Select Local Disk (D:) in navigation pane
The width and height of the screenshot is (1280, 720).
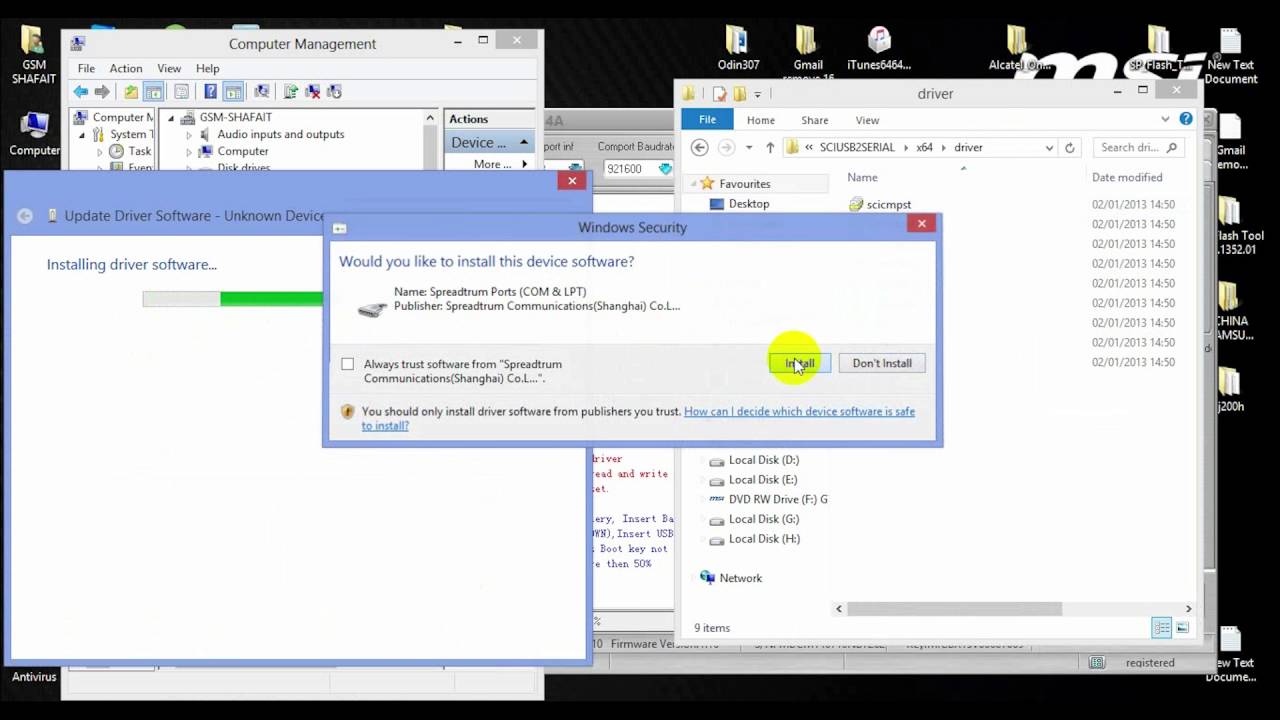click(763, 460)
